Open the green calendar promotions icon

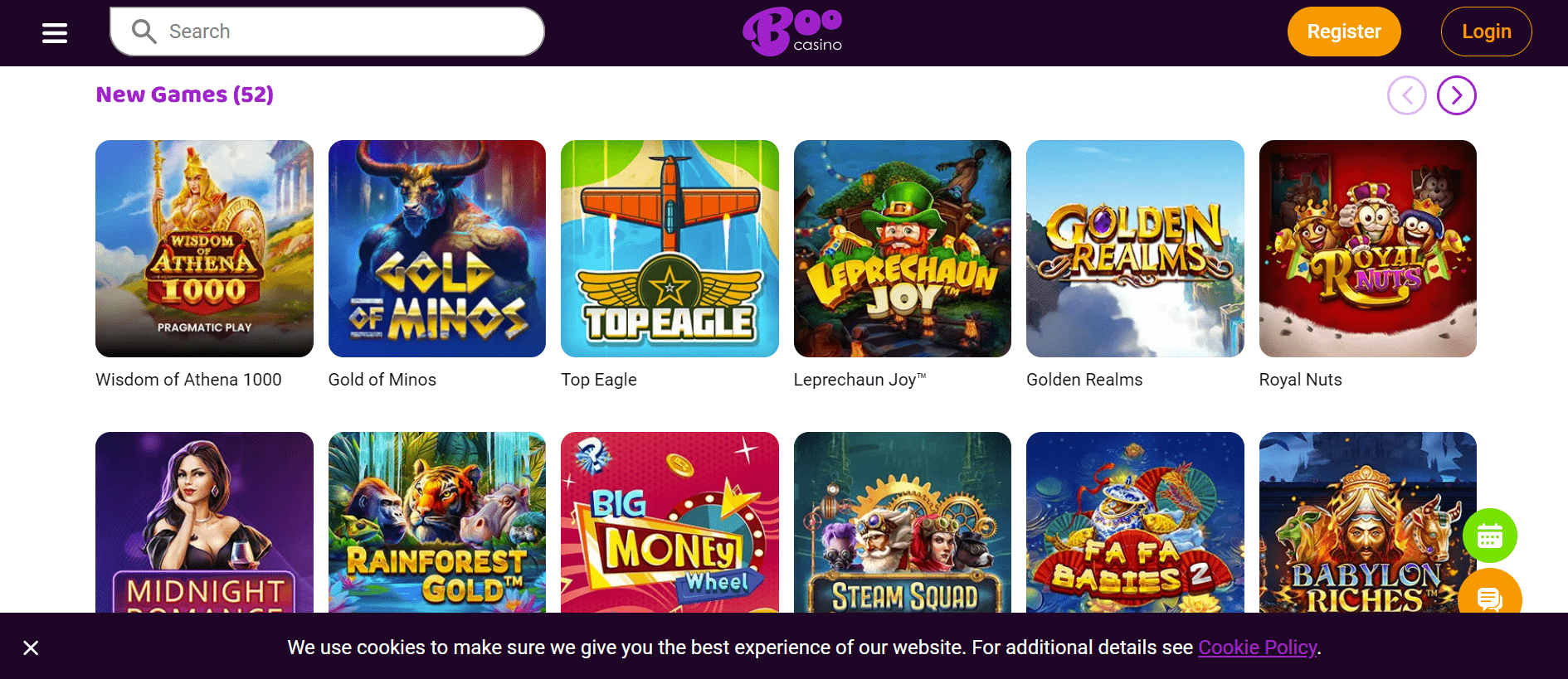coord(1490,536)
